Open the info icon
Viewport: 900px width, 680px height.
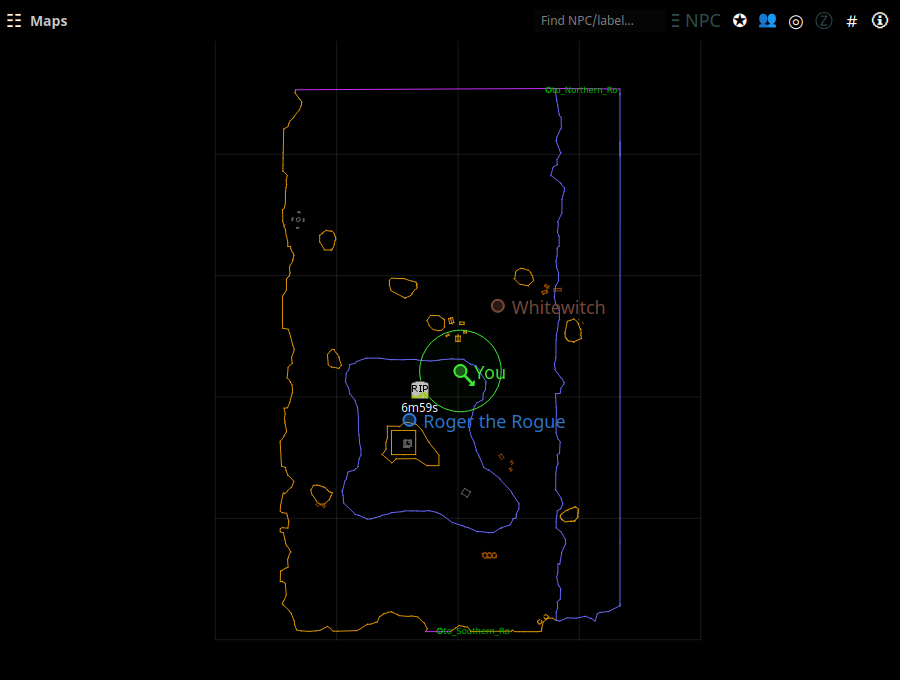pos(880,21)
